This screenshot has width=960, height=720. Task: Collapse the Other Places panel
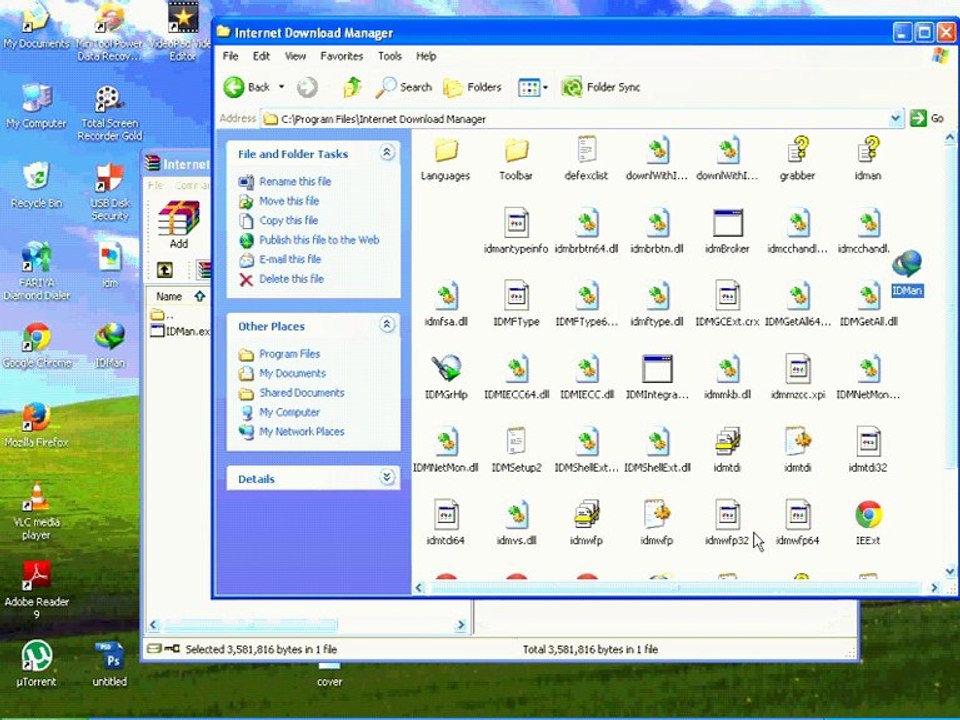(x=387, y=324)
